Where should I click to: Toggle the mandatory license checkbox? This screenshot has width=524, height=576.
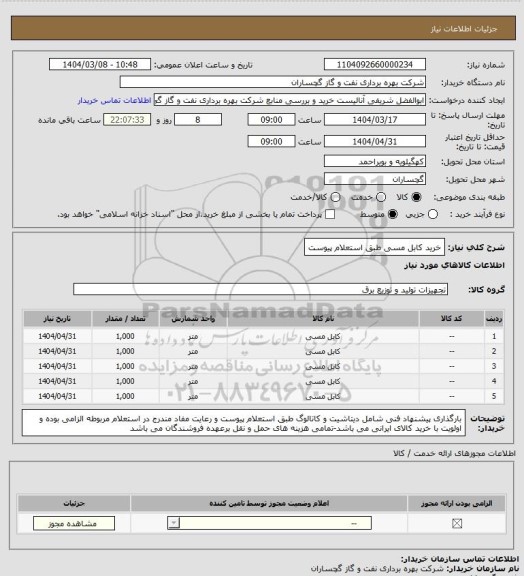coord(457,523)
